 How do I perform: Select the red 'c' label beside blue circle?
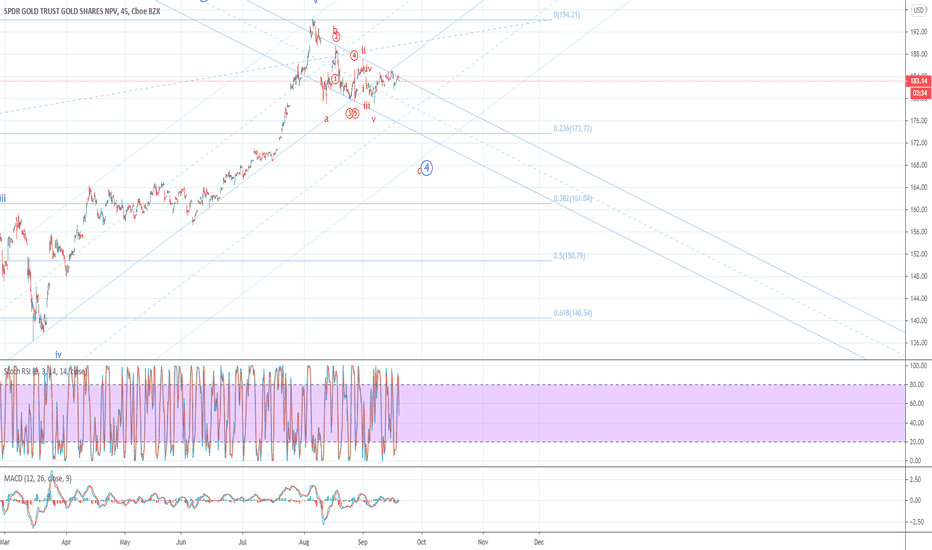(419, 171)
